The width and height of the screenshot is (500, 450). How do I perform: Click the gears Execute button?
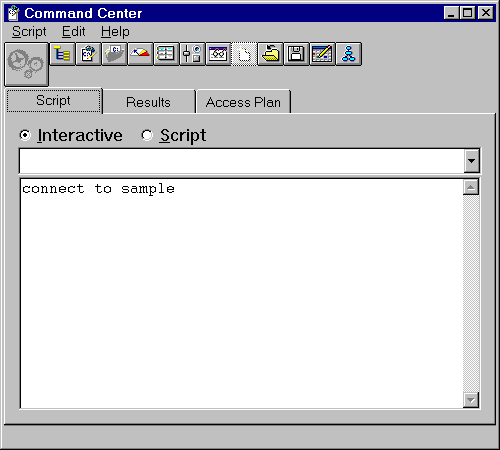[x=26, y=64]
